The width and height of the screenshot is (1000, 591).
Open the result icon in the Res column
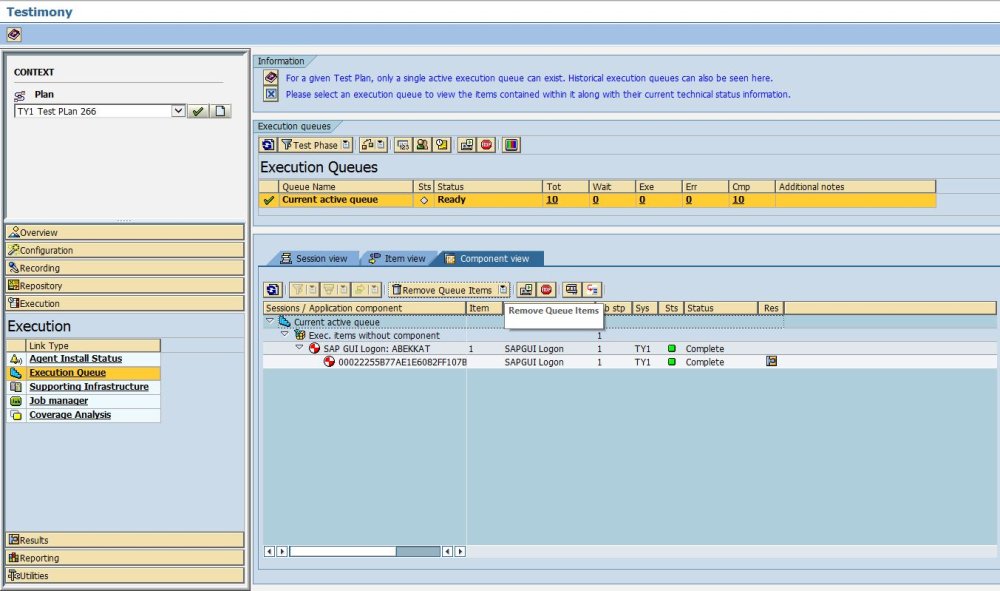coord(771,361)
